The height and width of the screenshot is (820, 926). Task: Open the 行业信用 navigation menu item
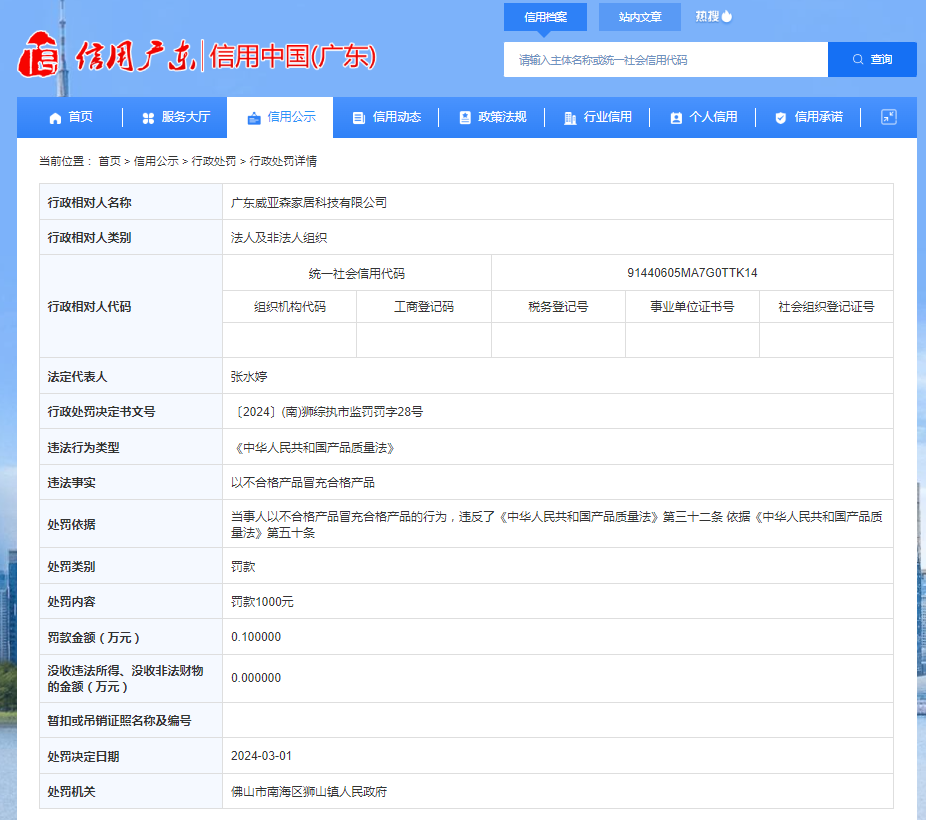click(x=598, y=117)
